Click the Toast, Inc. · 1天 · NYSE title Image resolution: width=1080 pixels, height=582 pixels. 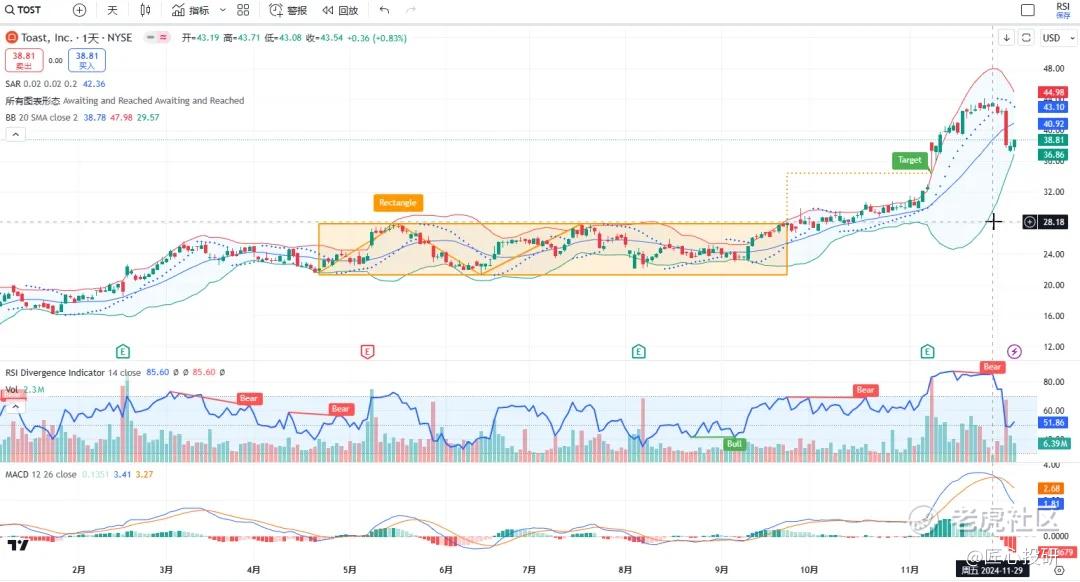coord(76,37)
